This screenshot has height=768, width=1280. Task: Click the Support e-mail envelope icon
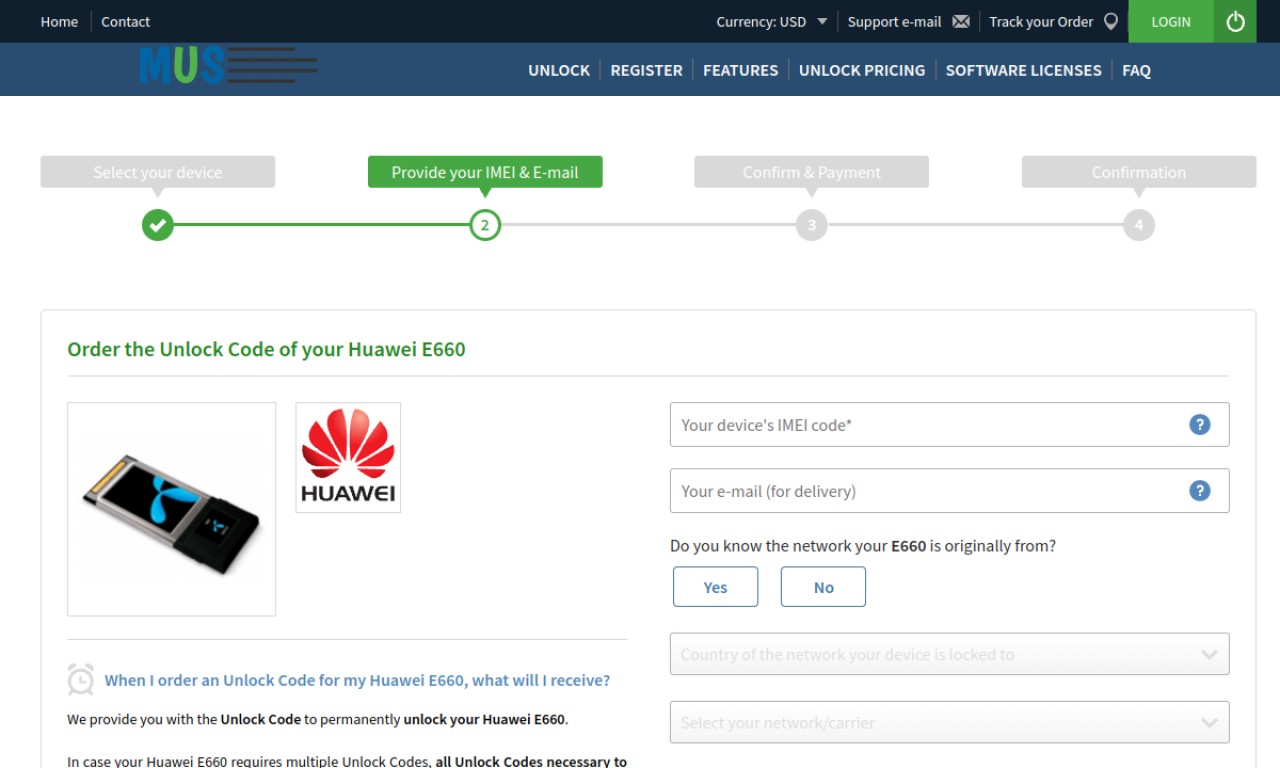[x=961, y=21]
